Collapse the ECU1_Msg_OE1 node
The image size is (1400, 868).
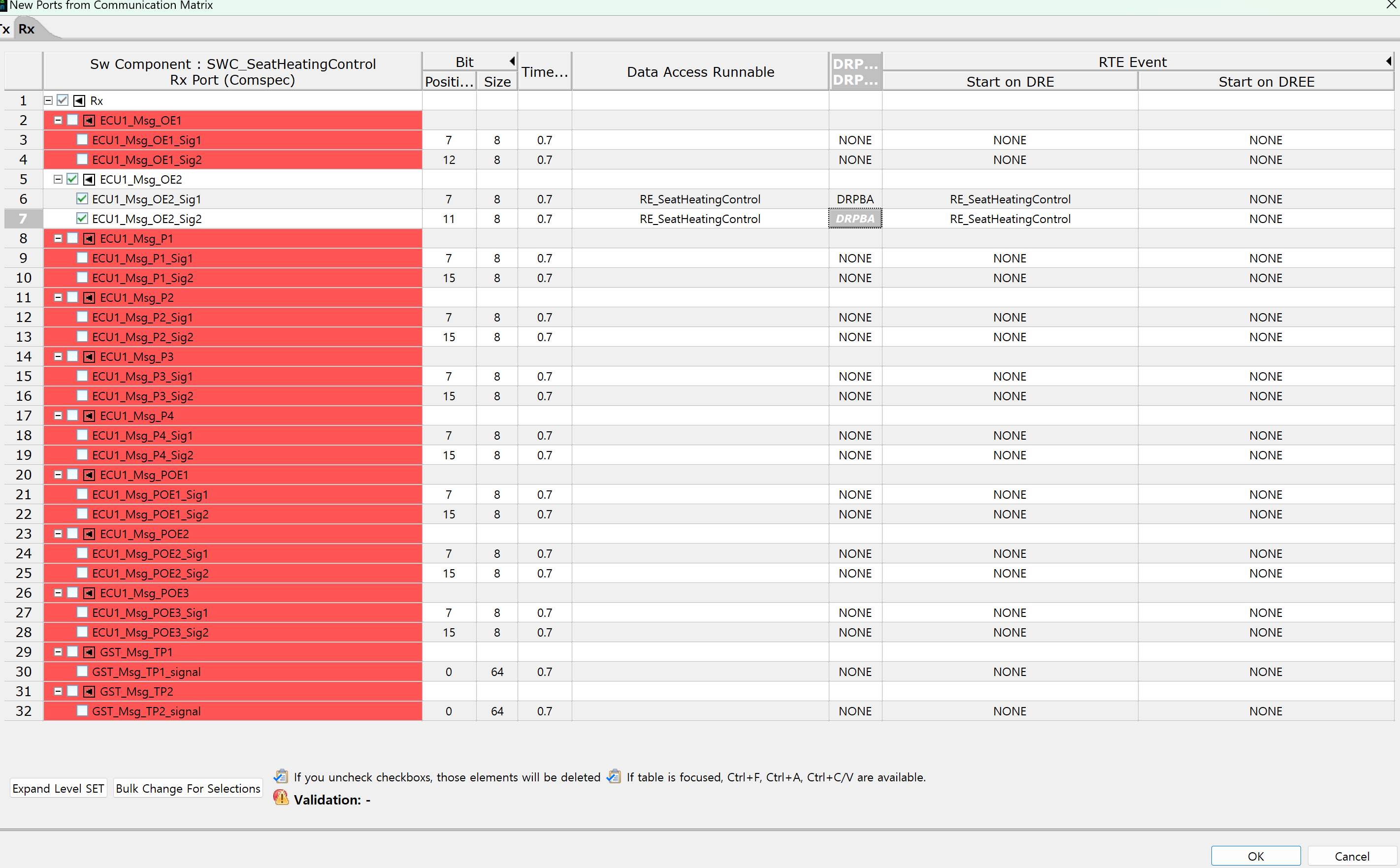coord(58,121)
